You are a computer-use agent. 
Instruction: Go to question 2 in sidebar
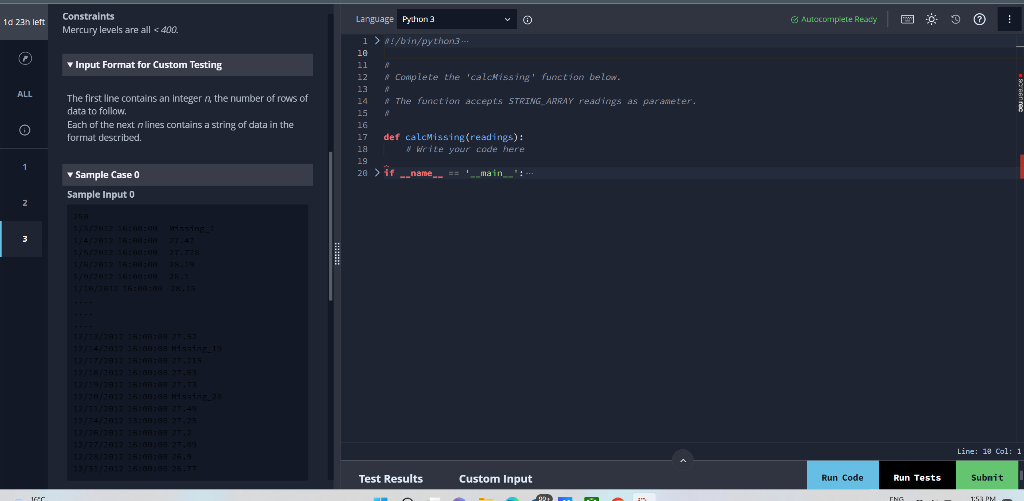coord(24,202)
